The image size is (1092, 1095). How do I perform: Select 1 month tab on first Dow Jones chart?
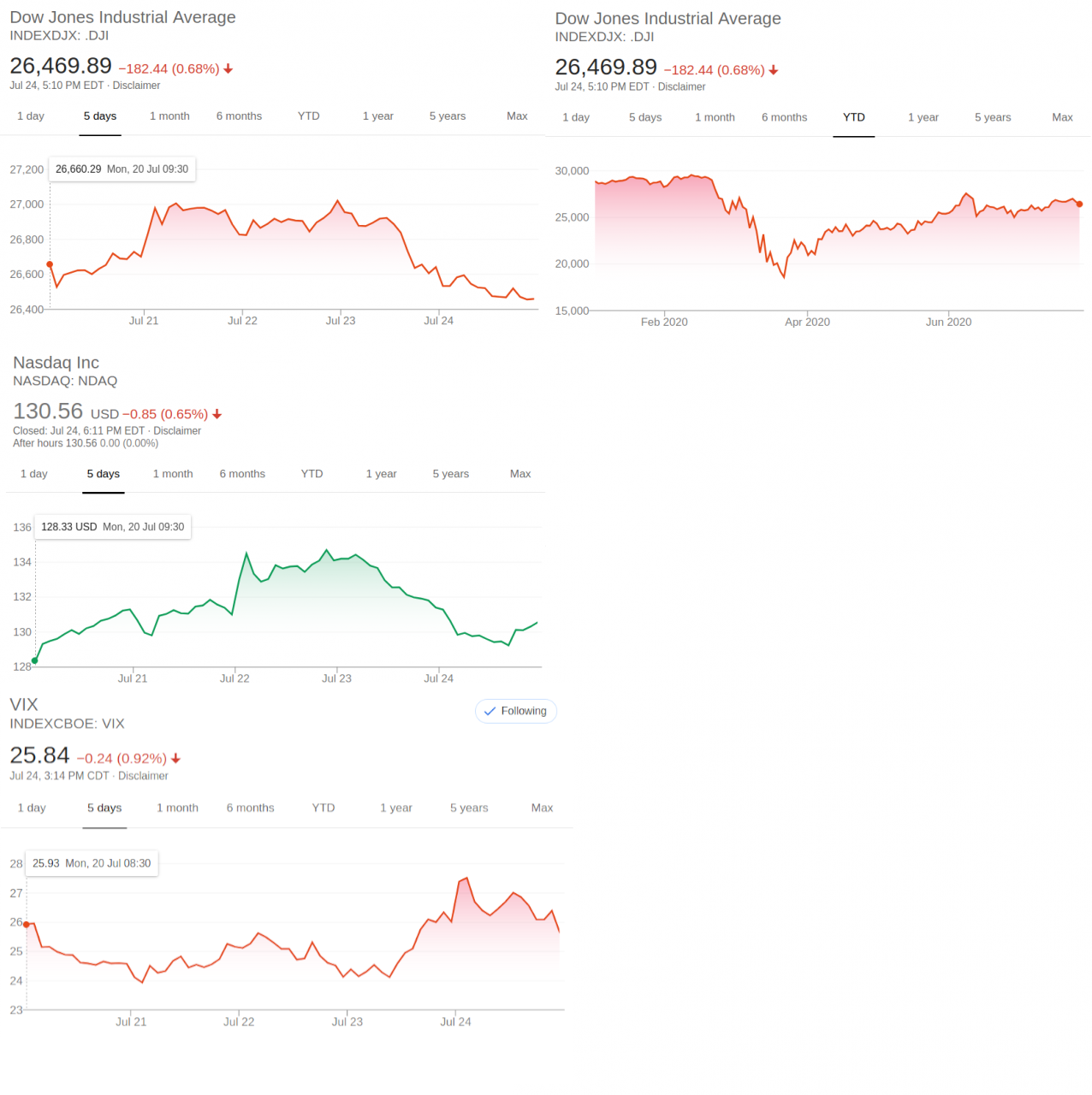pos(169,116)
